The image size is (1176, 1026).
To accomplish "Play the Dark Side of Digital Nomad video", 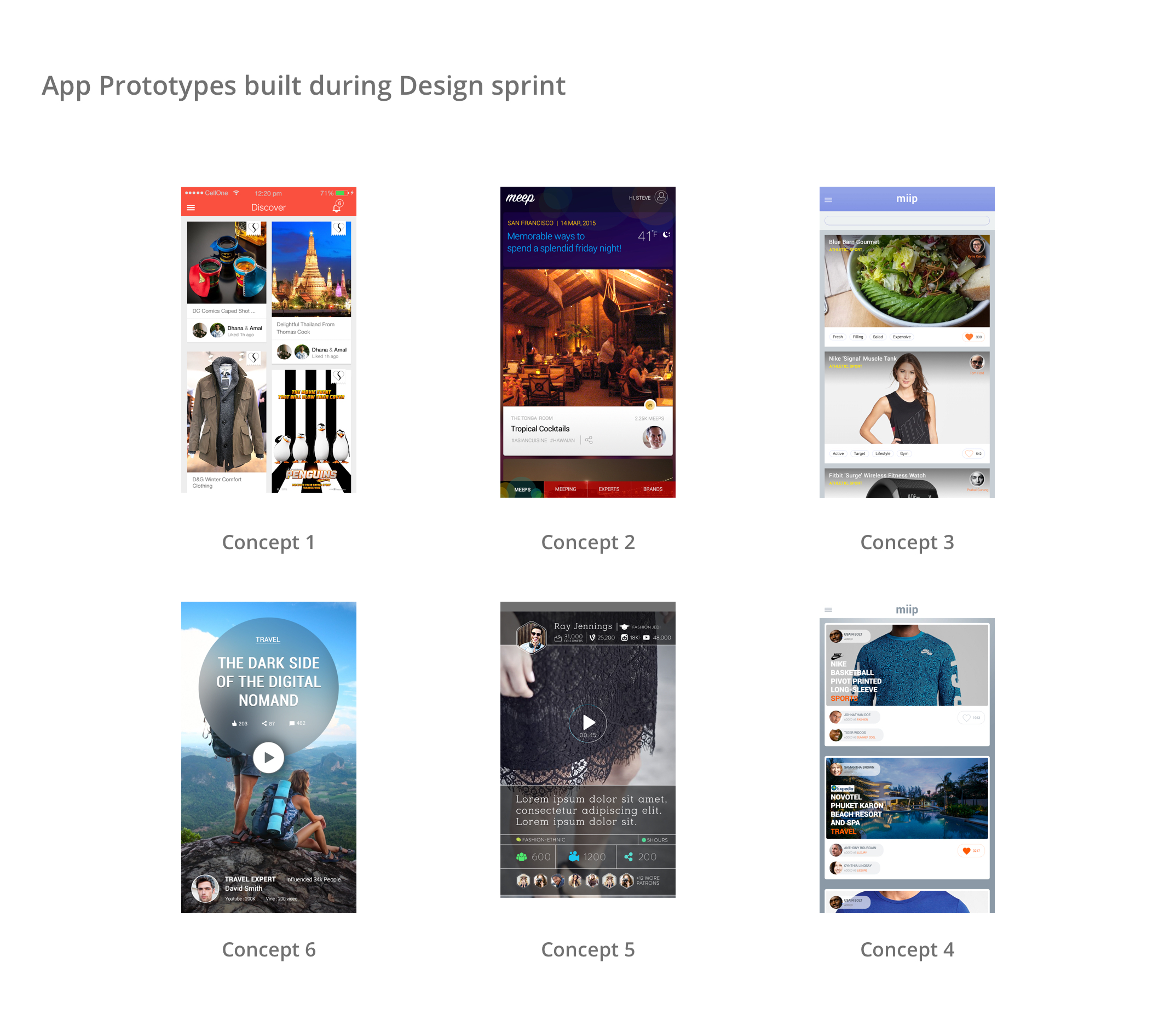I will point(268,758).
